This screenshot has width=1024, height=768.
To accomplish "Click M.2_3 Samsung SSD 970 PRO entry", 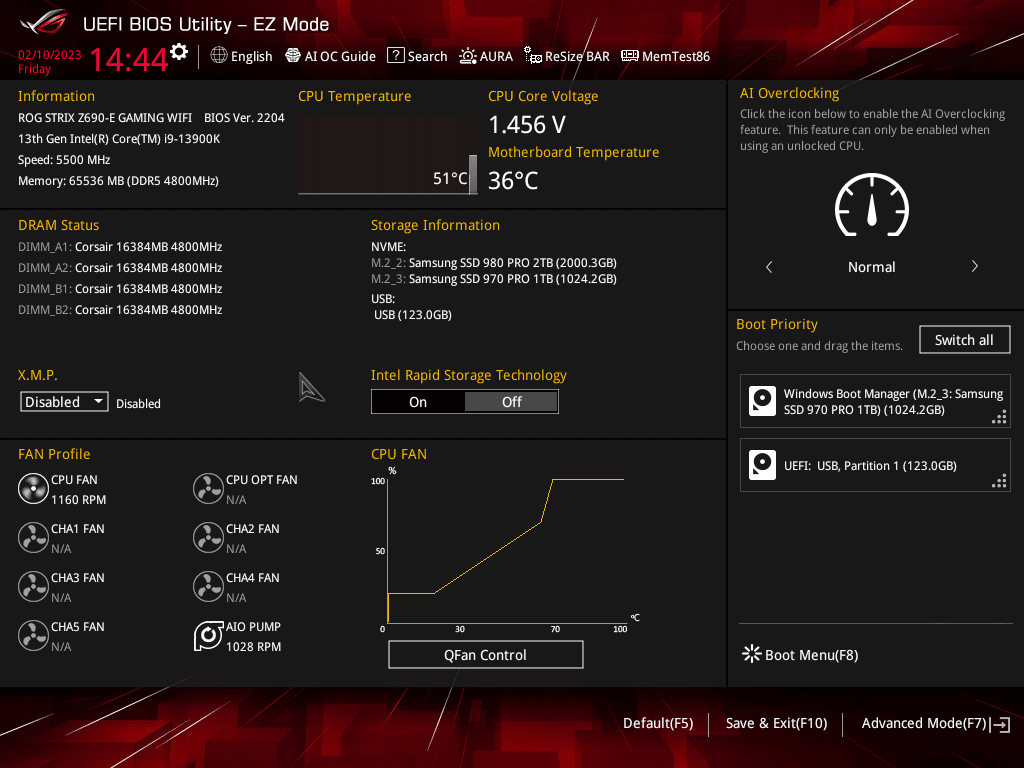I will (494, 279).
